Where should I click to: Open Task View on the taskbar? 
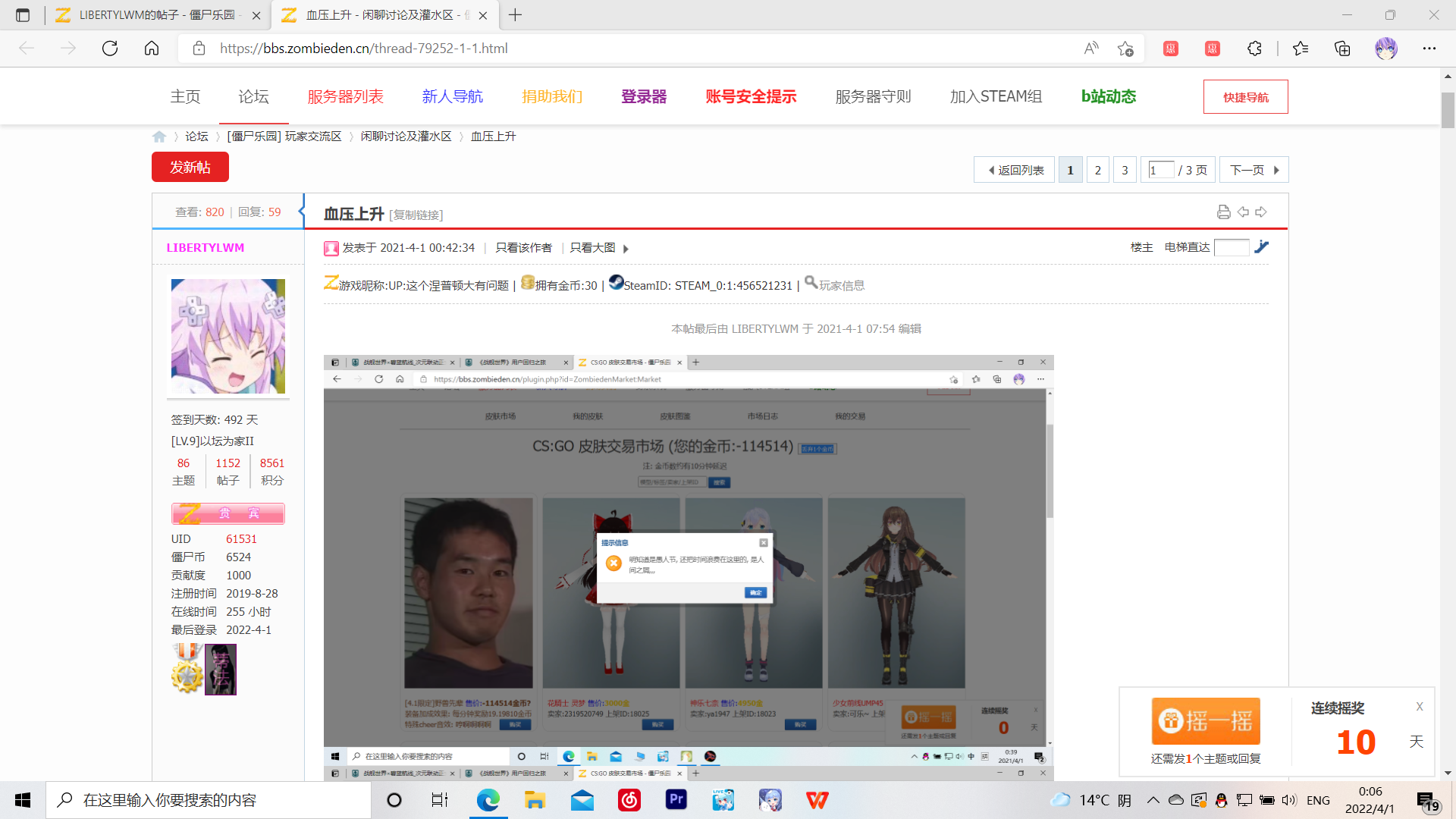click(440, 800)
